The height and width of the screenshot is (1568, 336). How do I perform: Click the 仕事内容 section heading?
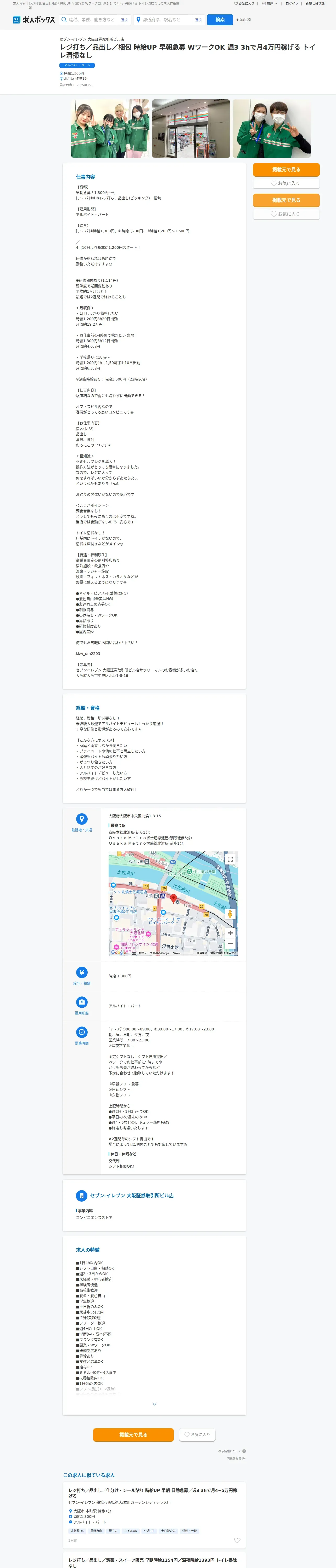[85, 177]
